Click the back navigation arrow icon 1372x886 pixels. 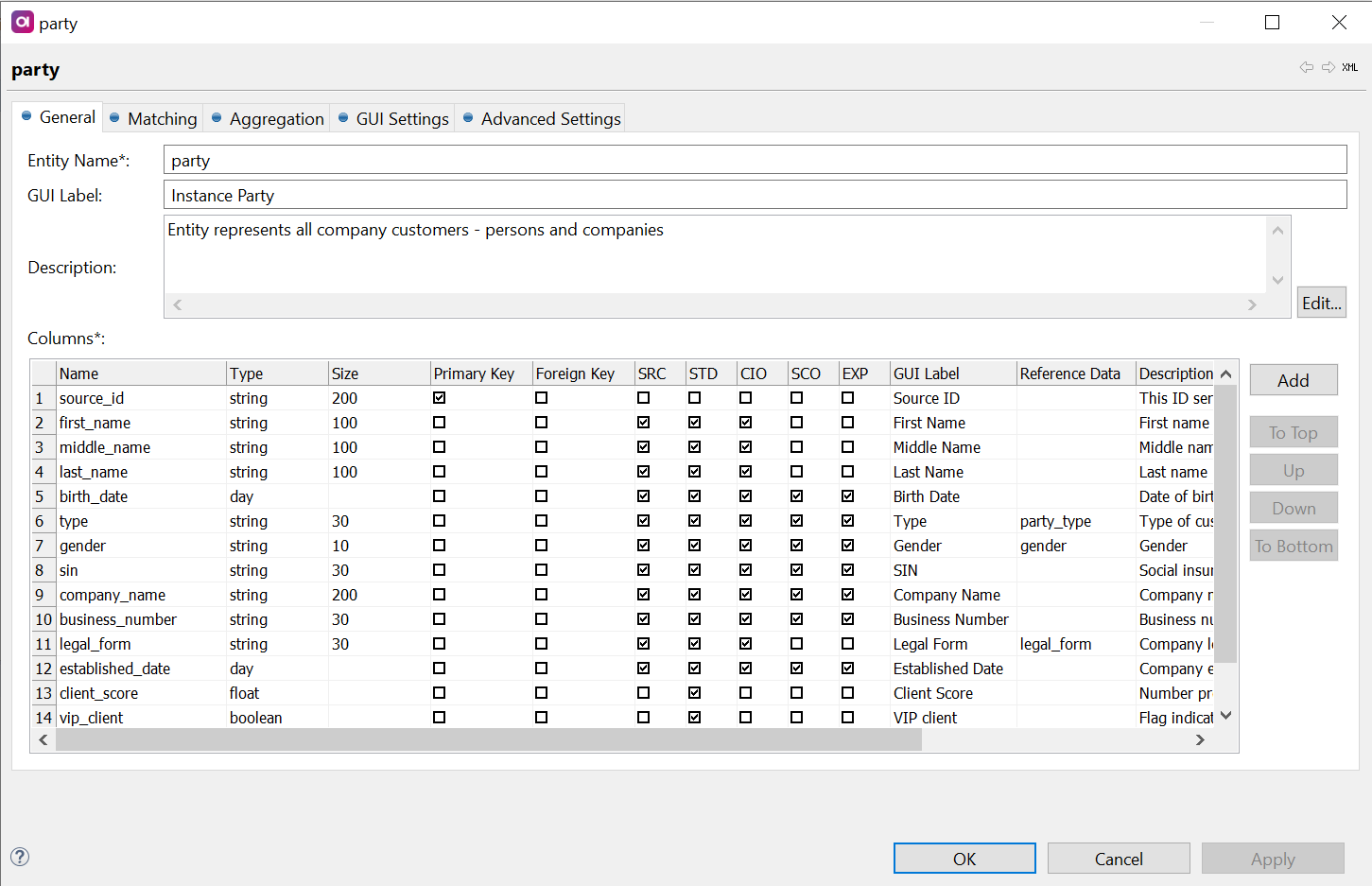(x=1306, y=67)
